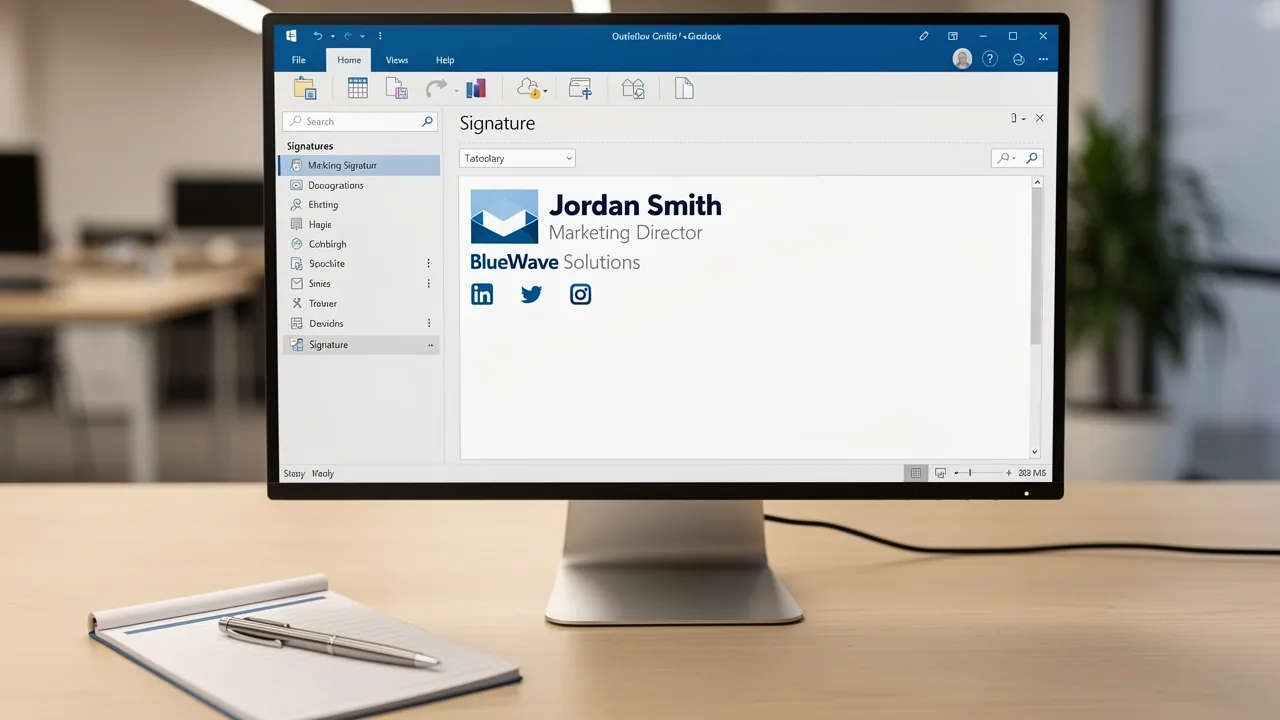Open the File menu
The height and width of the screenshot is (720, 1280).
pos(299,60)
